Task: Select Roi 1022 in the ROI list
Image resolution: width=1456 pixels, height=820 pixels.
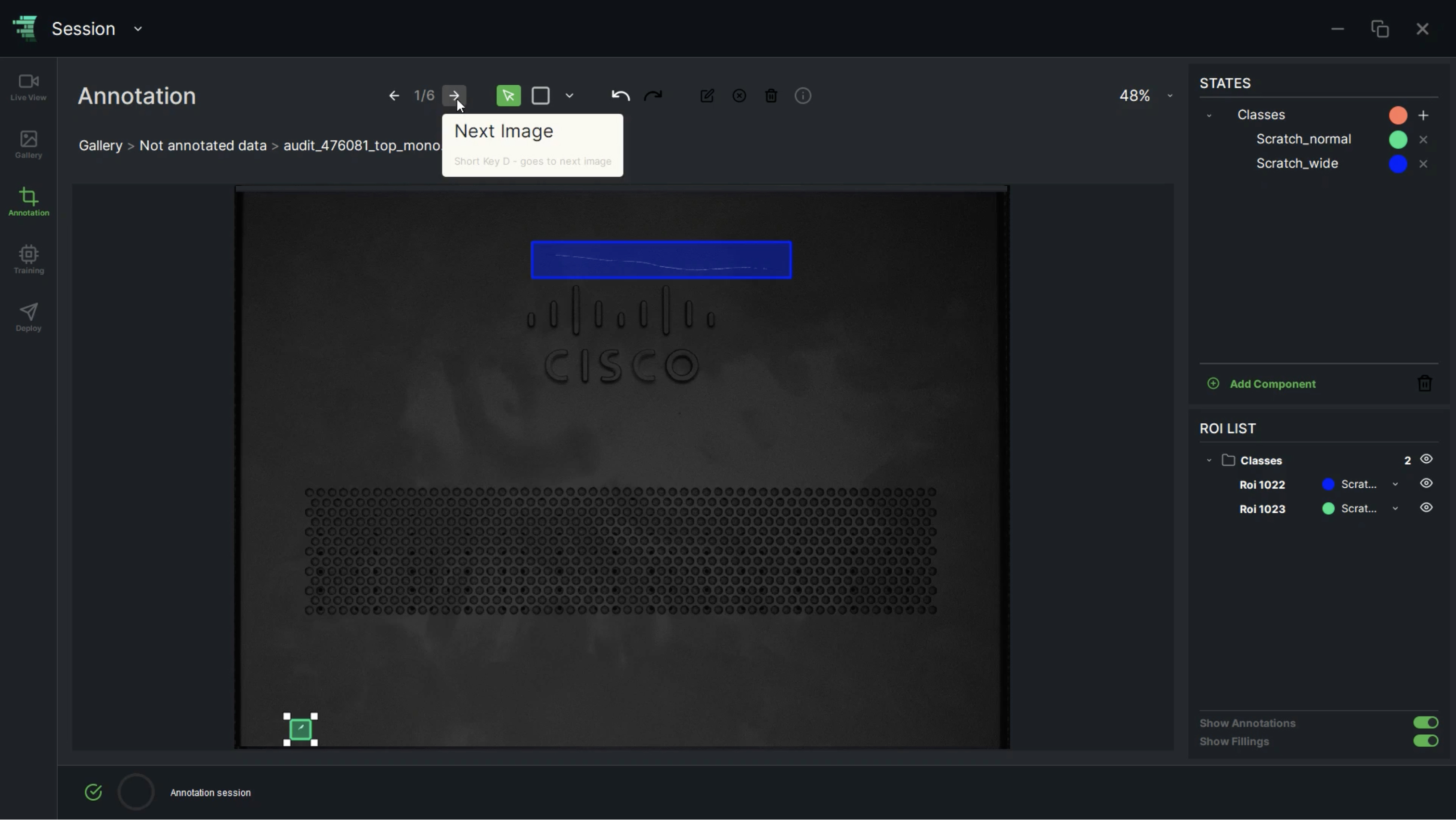Action: click(x=1261, y=485)
